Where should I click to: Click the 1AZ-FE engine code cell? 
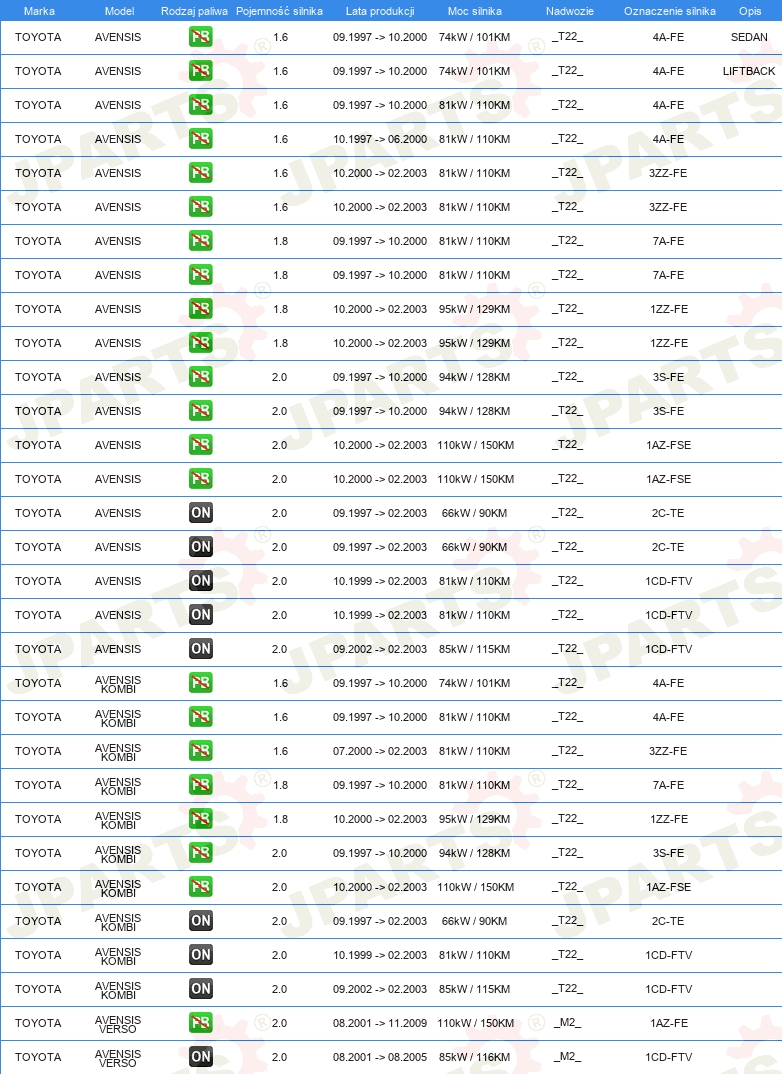669,1023
